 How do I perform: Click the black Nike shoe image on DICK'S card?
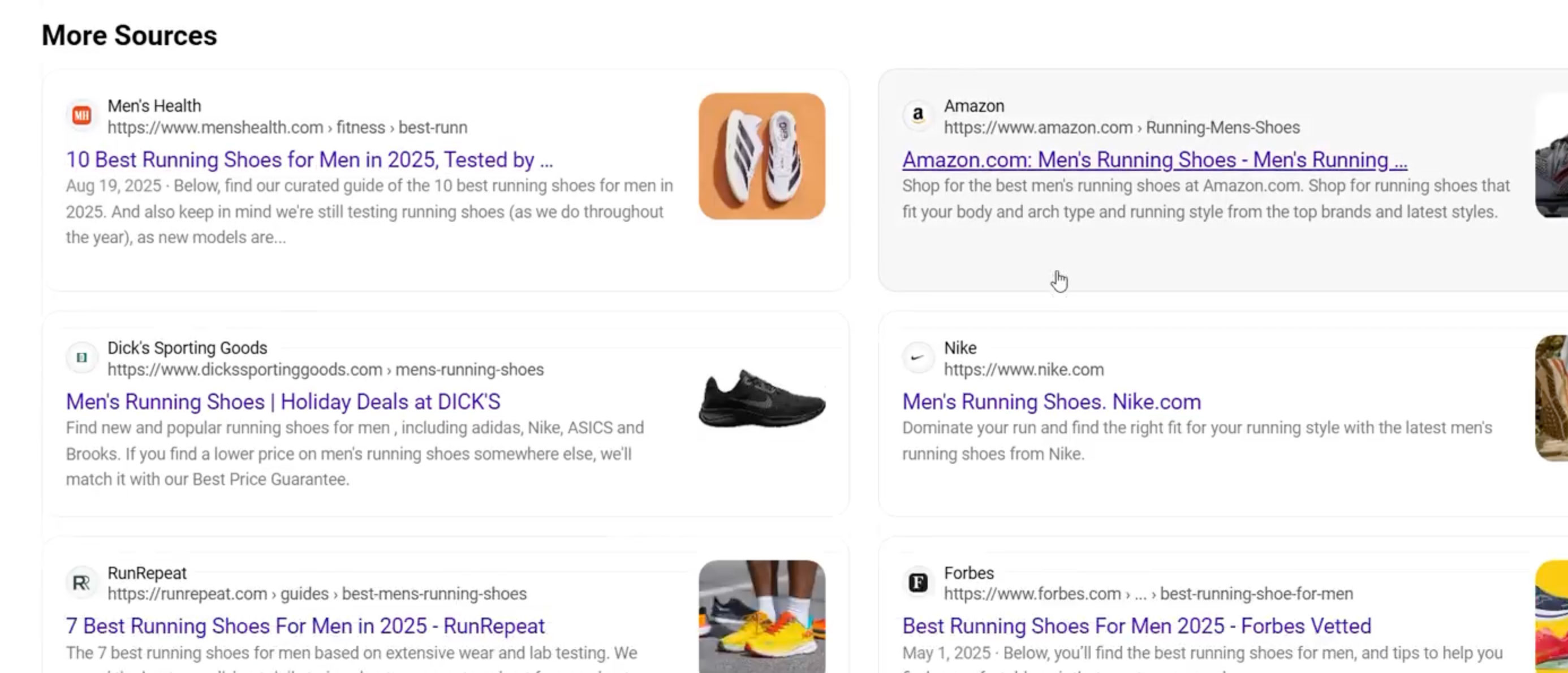click(x=762, y=399)
